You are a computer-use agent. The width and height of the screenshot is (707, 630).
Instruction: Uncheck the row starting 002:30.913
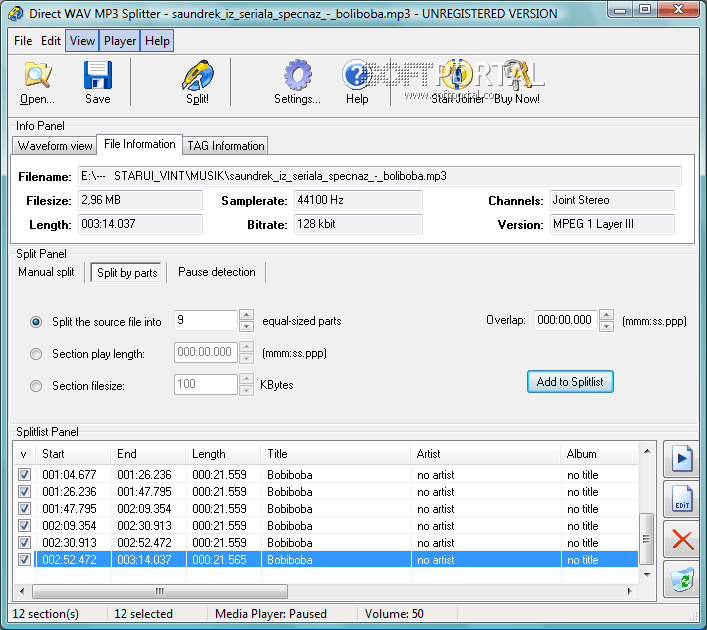point(24,543)
